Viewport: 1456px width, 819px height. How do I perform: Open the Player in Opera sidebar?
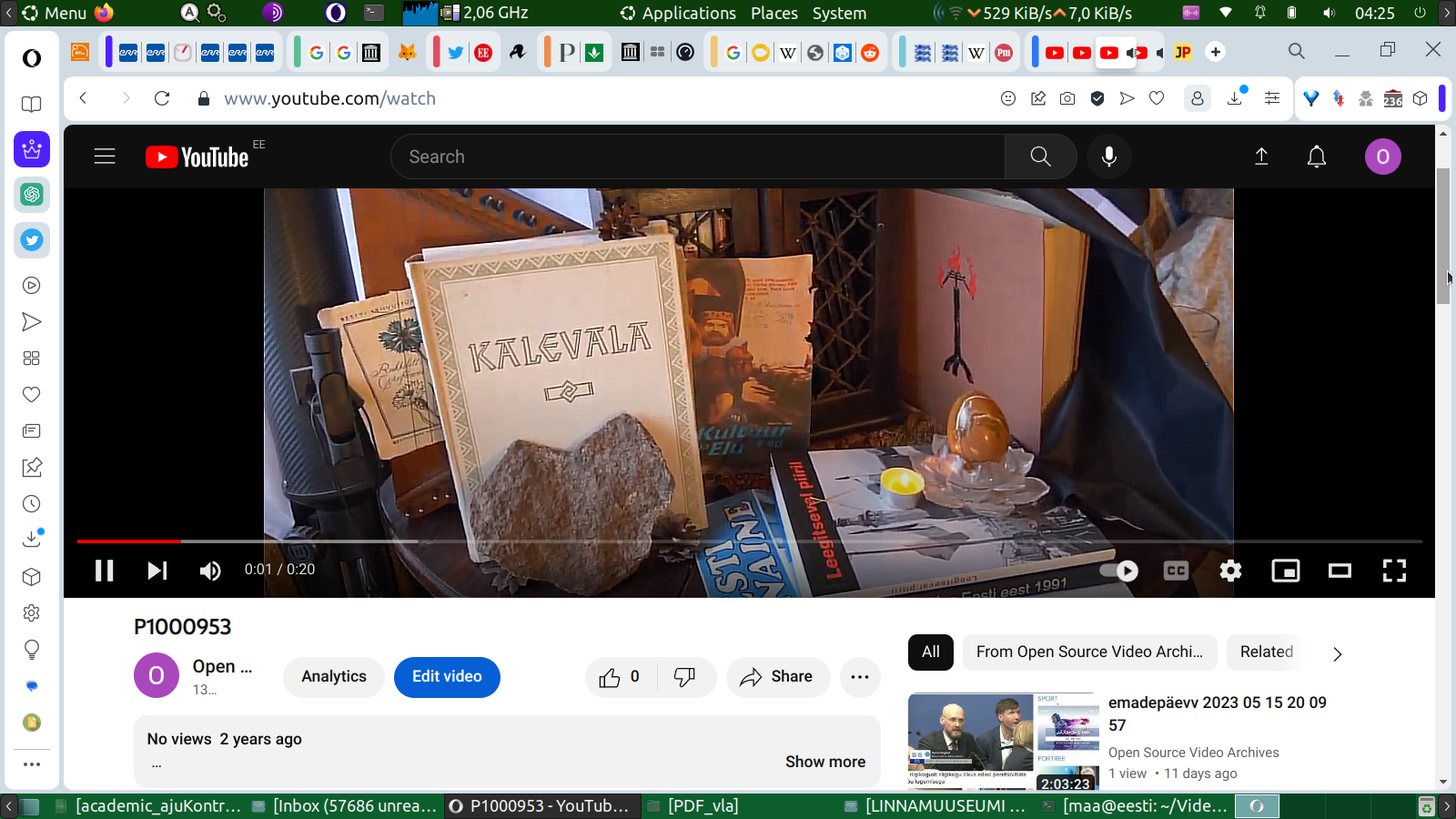[x=32, y=286]
